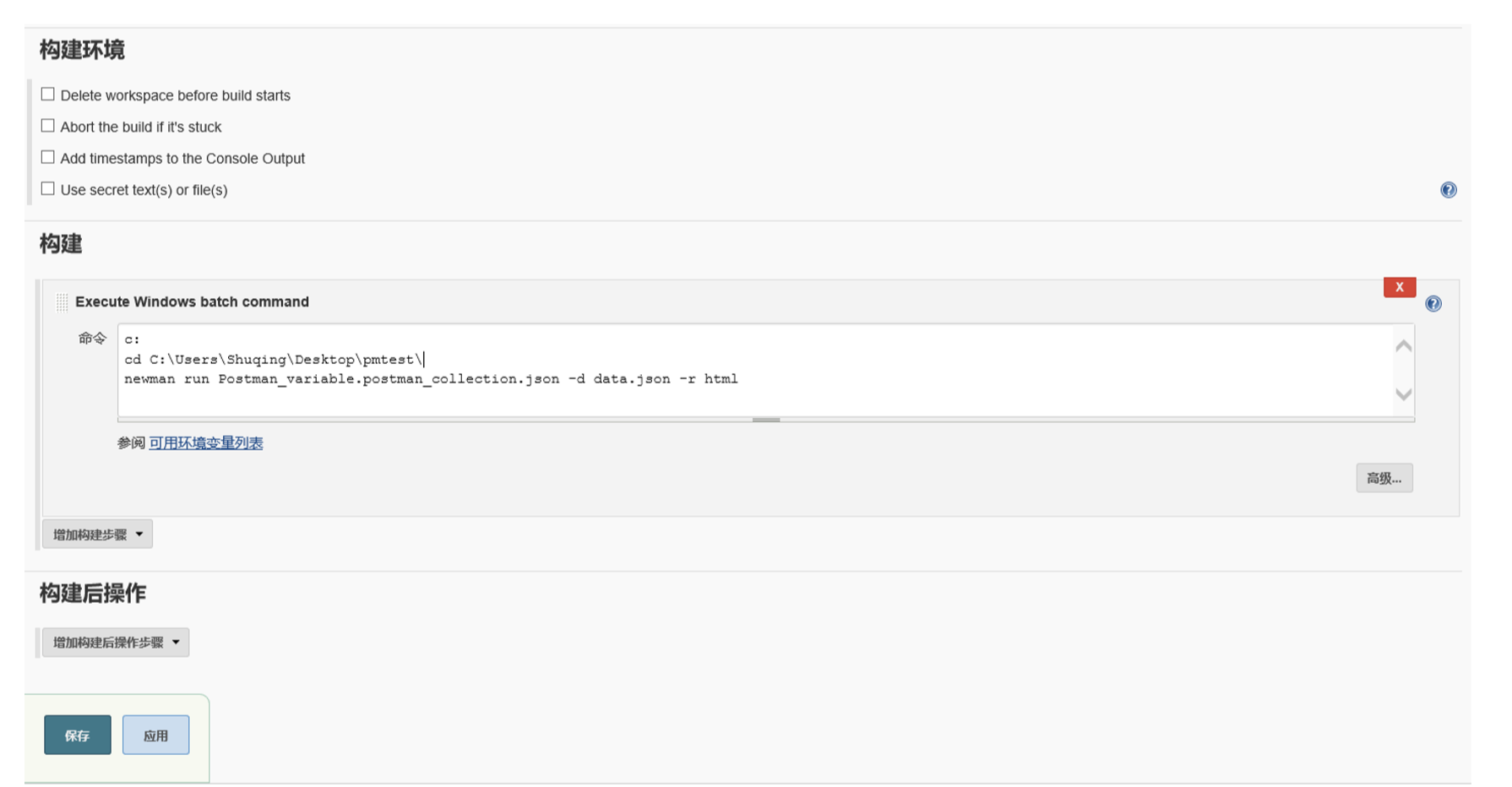Click the 'c:' line in command box
Image resolution: width=1512 pixels, height=787 pixels.
pyautogui.click(x=133, y=339)
